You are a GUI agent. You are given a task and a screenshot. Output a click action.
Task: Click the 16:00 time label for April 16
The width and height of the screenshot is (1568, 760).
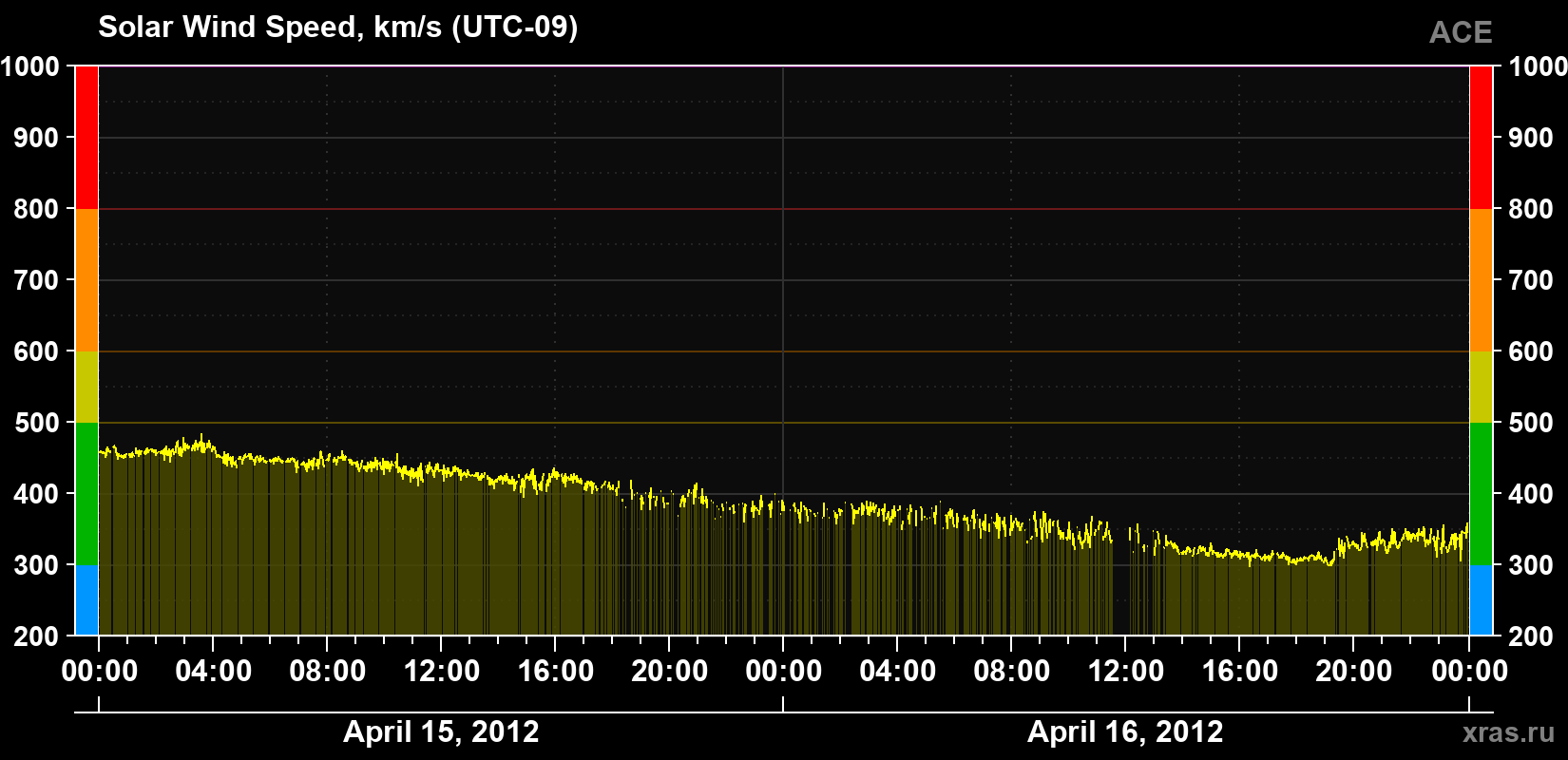coord(1239,672)
